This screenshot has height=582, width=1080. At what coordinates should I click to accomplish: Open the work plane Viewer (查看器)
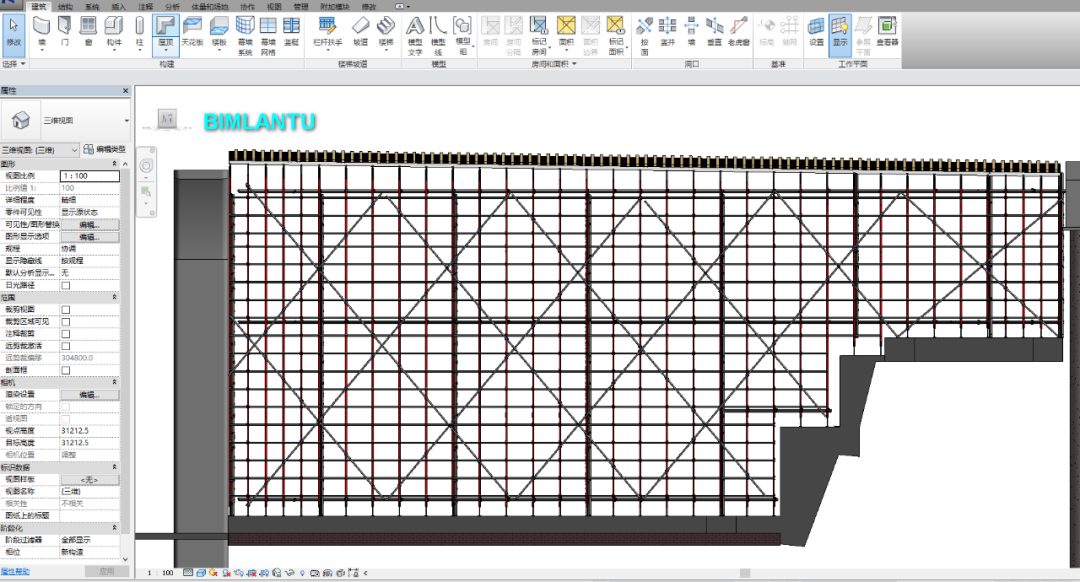pyautogui.click(x=887, y=32)
